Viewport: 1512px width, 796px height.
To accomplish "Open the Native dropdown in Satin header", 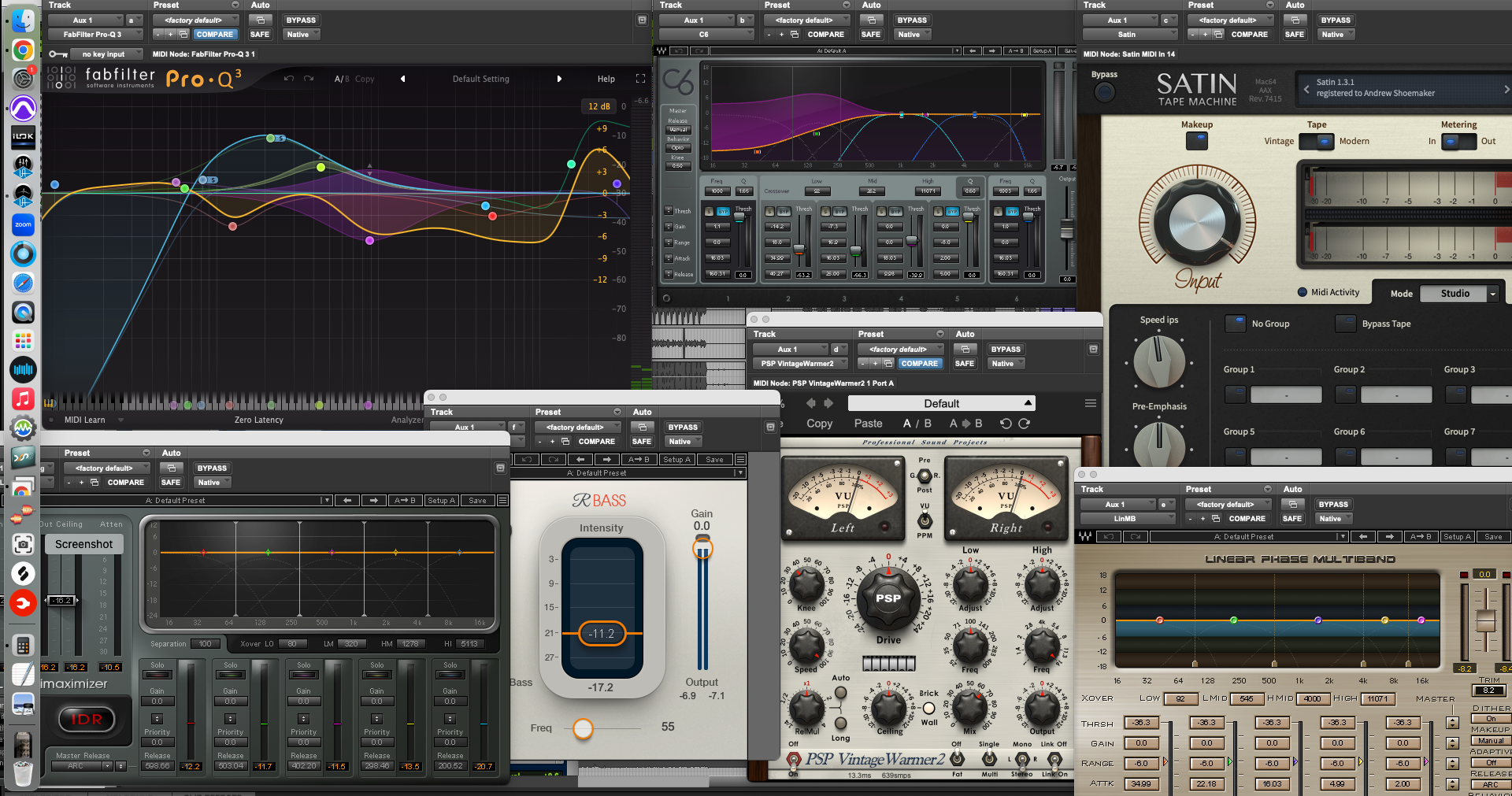I will 1336,35.
